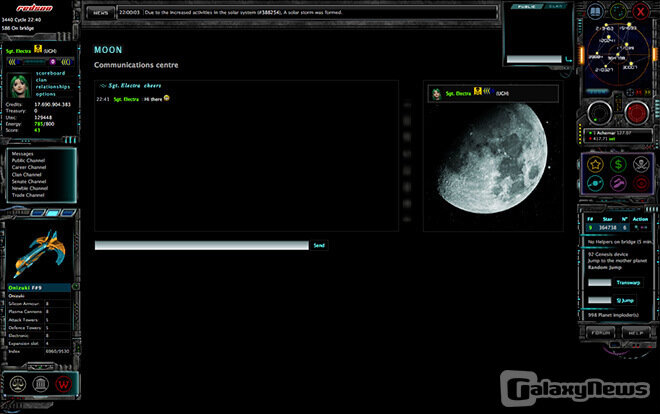Click the chat panel vertical scrollbar
660x414 pixels.
pyautogui.click(x=407, y=162)
